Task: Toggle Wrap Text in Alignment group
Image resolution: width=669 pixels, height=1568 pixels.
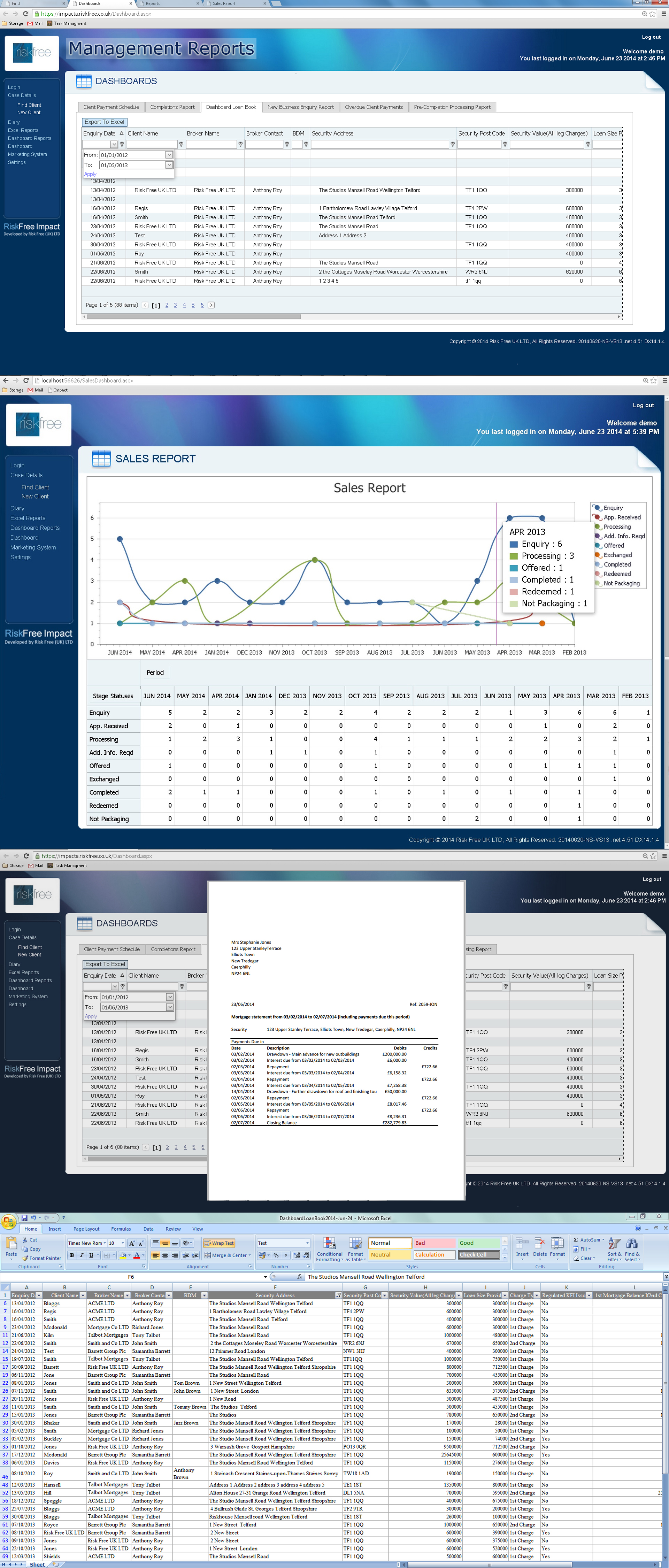Action: pos(218,1243)
